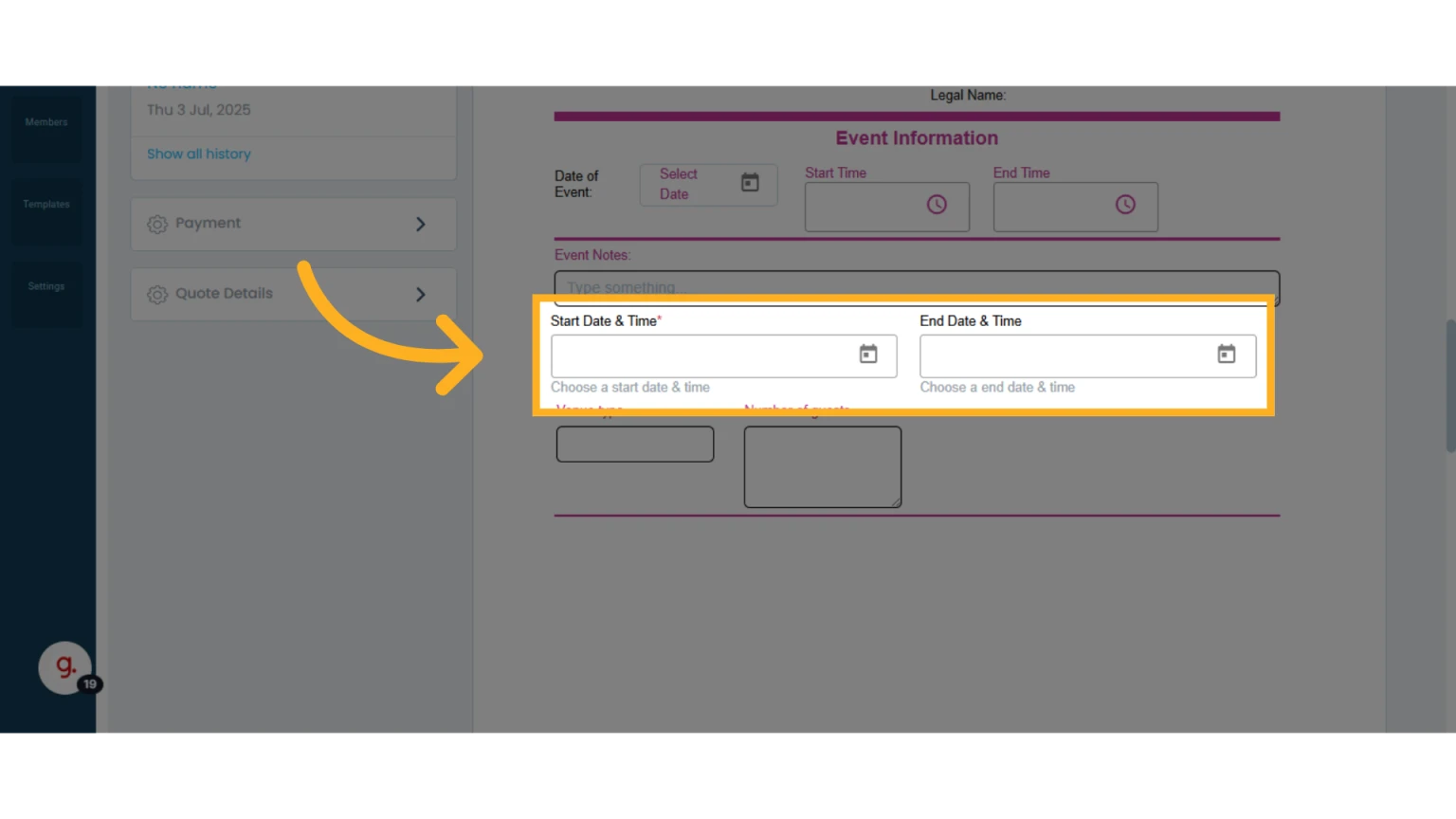Open the Start Time clock picker
Viewport: 1456px width, 819px height.
[937, 205]
